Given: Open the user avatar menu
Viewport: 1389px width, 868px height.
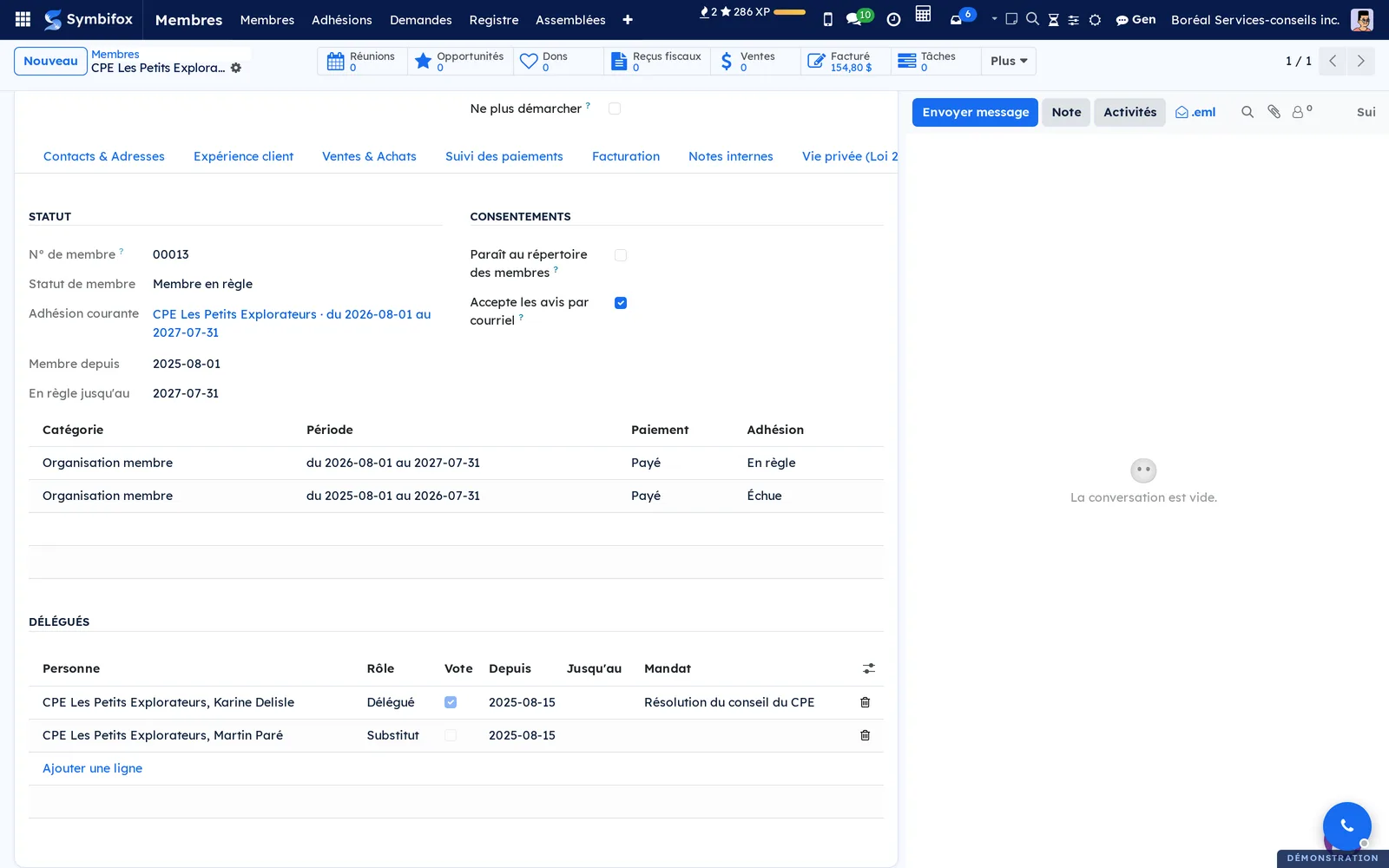Looking at the screenshot, I should point(1362,19).
